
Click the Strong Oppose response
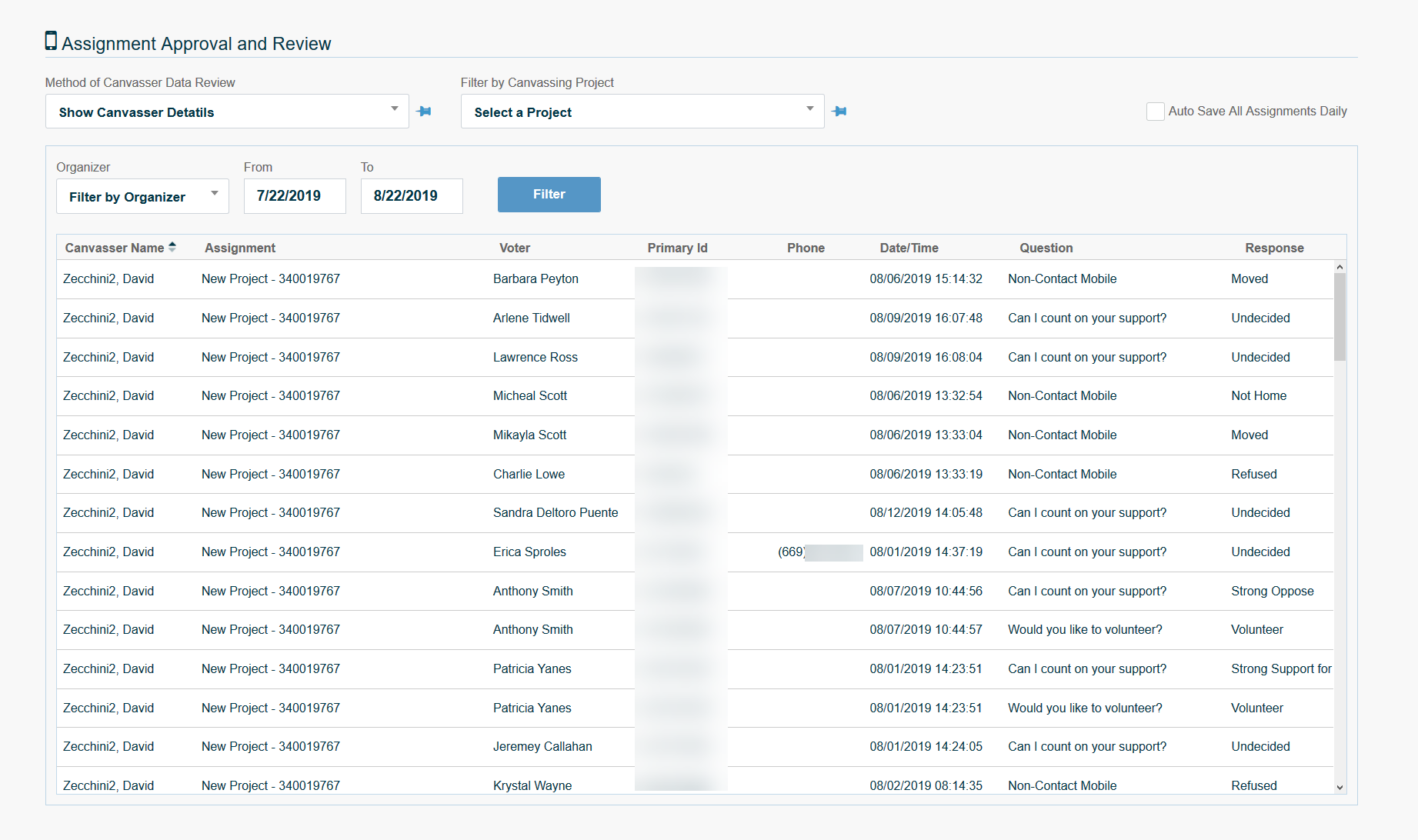[1272, 591]
